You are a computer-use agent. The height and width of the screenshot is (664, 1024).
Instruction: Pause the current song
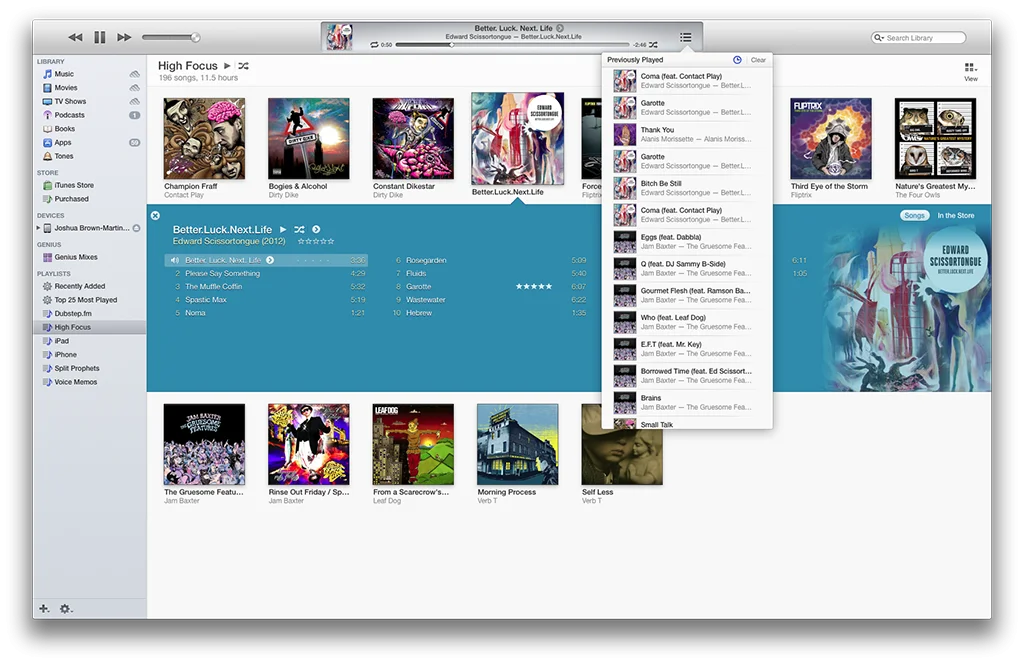[x=100, y=37]
